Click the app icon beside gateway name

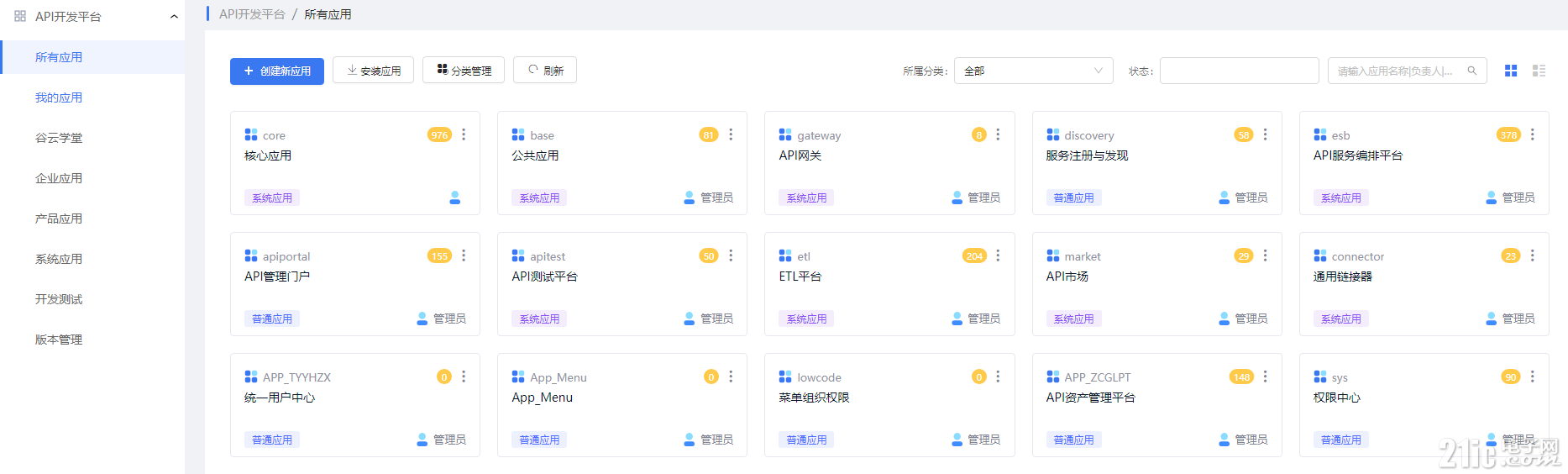point(785,134)
